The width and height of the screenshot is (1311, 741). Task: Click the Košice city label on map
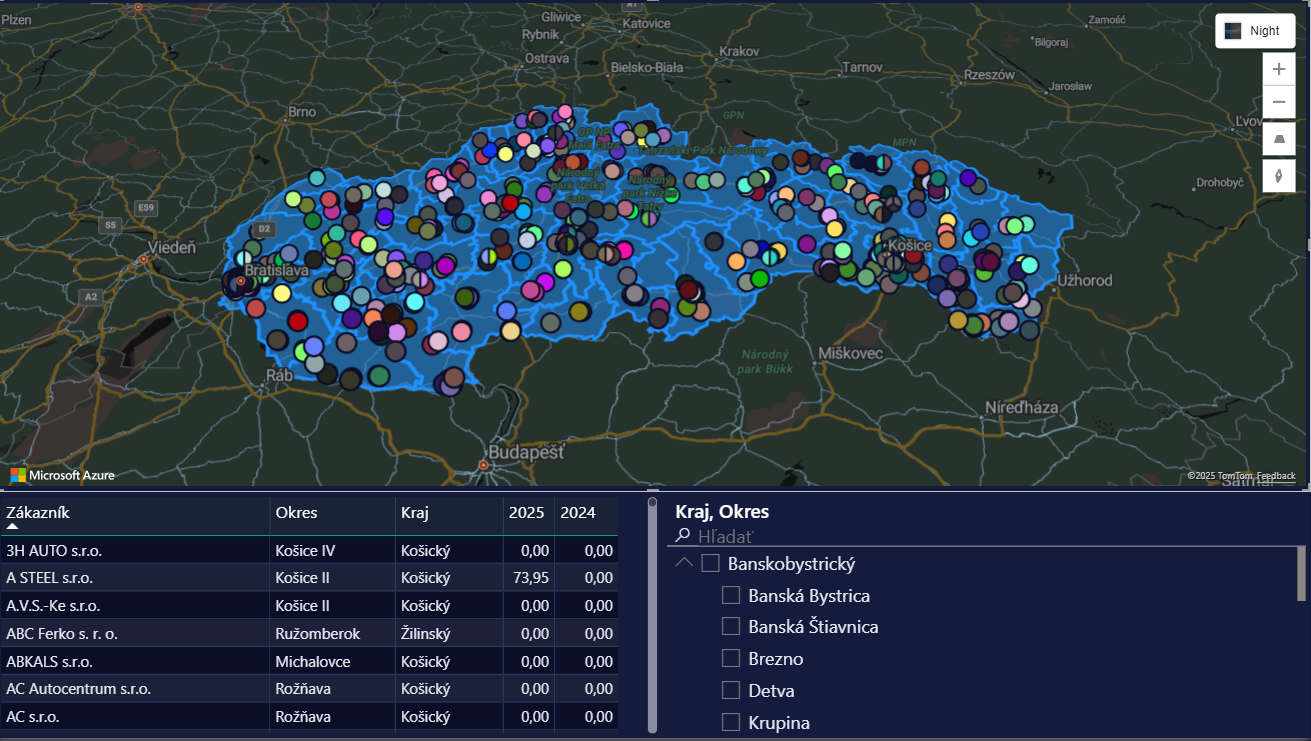[x=909, y=245]
